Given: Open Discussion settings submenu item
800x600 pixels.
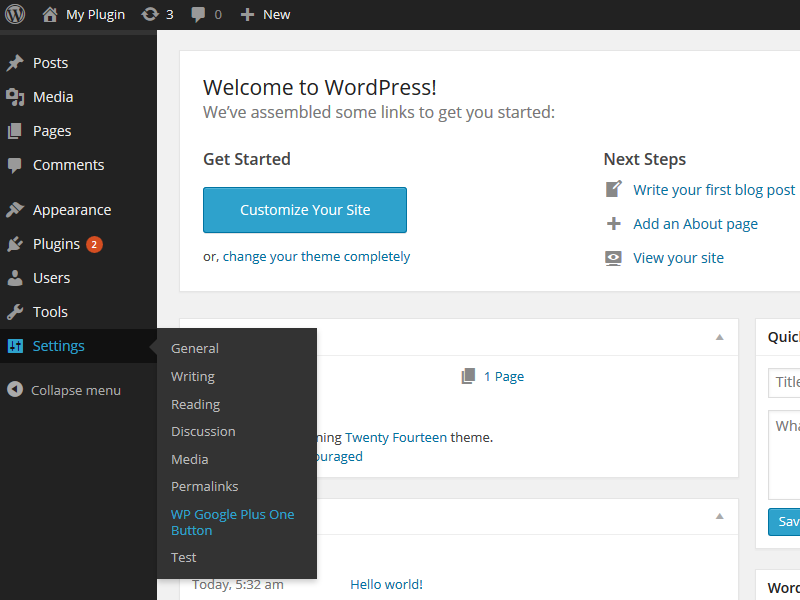Looking at the screenshot, I should point(203,432).
